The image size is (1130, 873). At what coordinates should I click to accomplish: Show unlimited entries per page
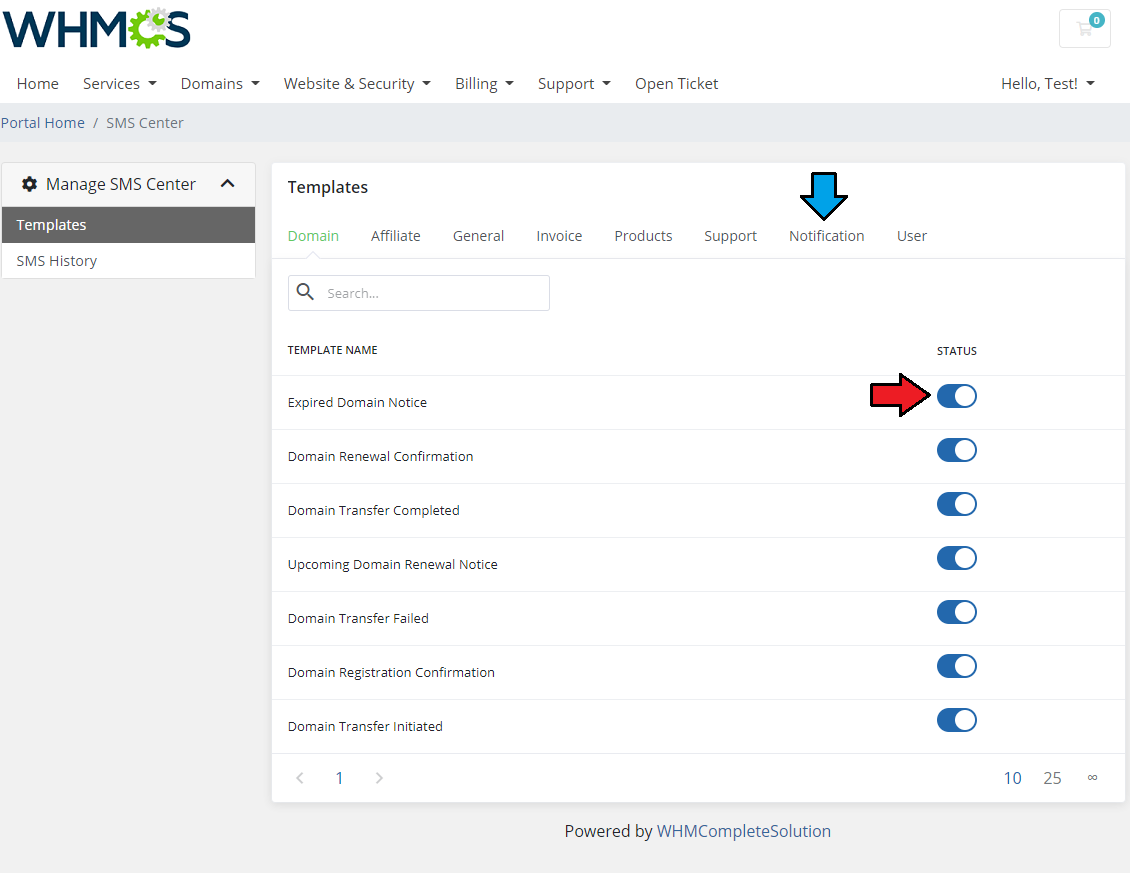[1093, 777]
